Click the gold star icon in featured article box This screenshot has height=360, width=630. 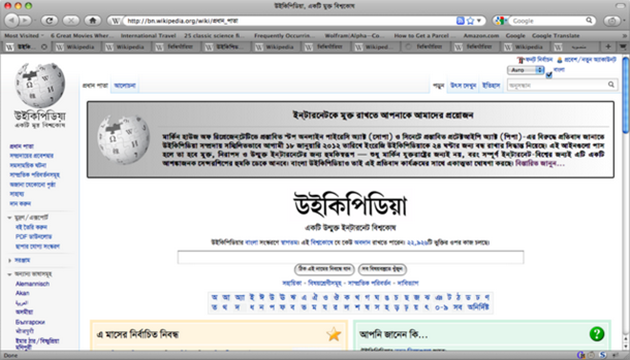click(333, 334)
